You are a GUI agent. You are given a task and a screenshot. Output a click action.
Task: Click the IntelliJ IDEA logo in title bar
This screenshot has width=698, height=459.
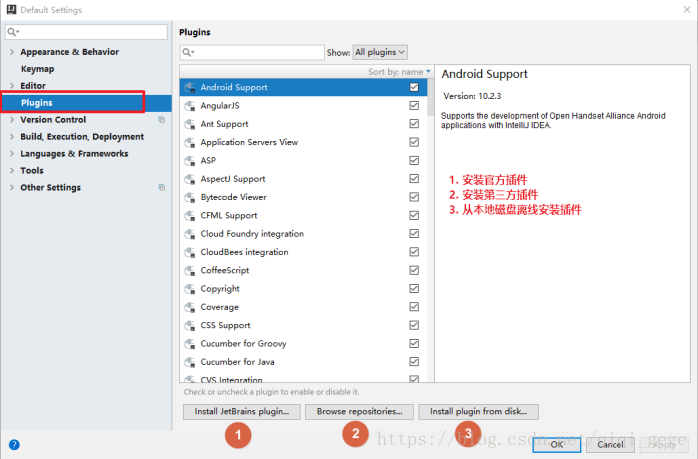(11, 9)
